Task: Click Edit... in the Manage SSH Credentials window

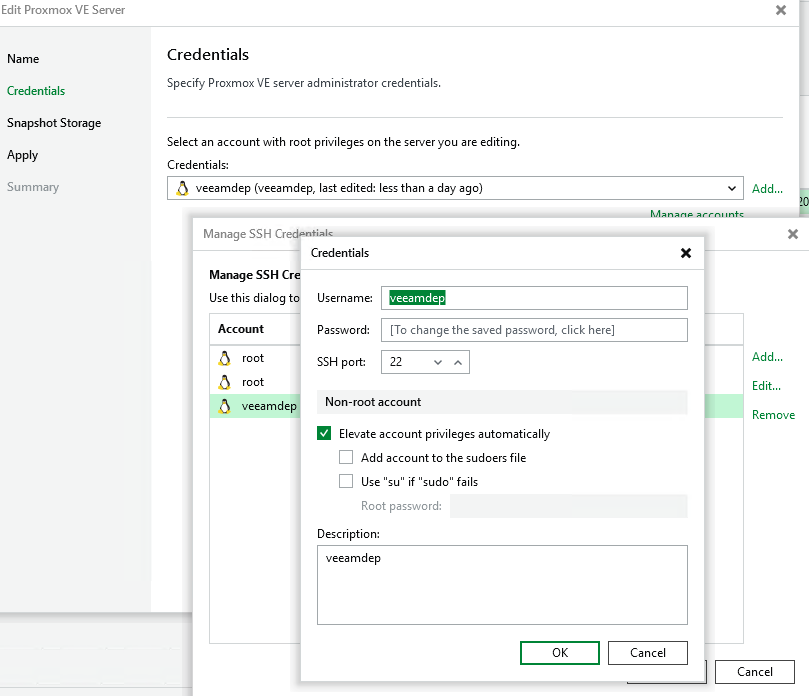Action: (766, 386)
